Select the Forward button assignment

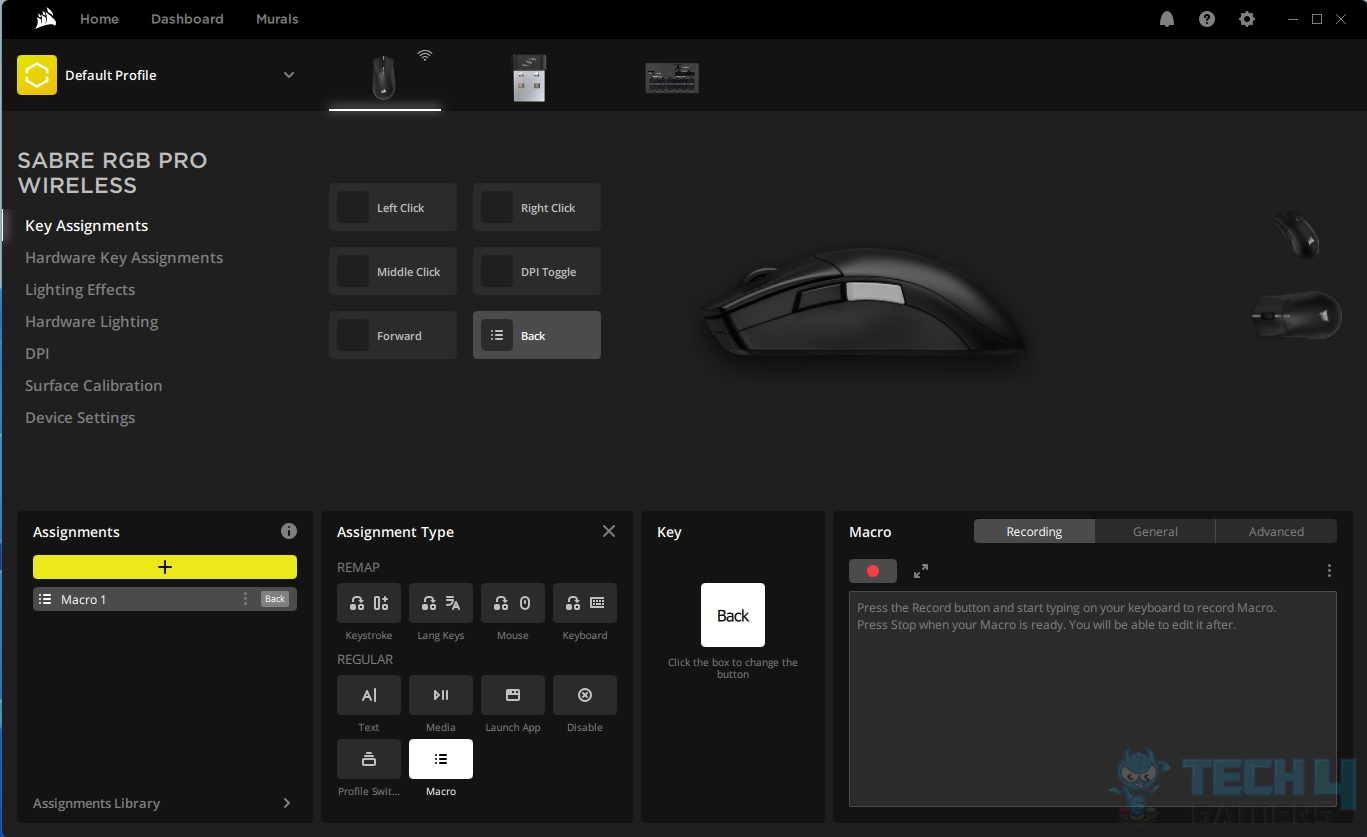pyautogui.click(x=393, y=335)
